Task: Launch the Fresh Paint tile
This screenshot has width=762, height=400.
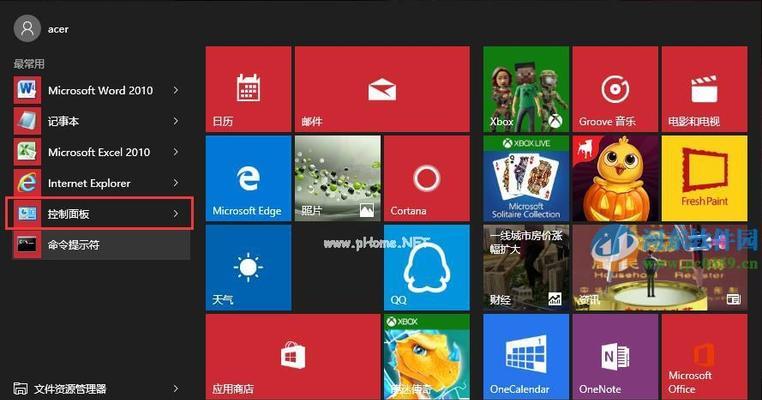Action: pos(704,178)
